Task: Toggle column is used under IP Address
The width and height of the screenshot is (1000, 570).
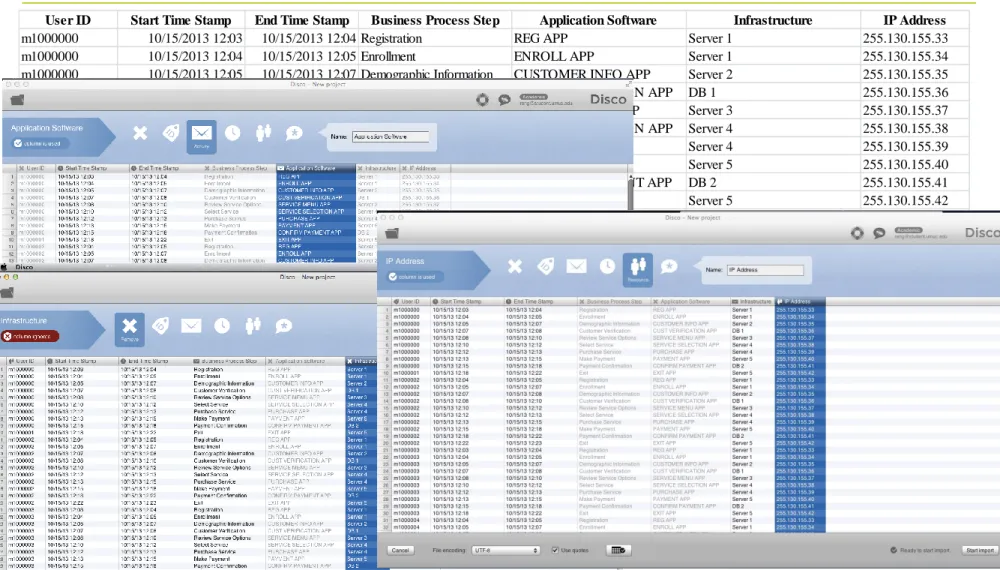Action: (x=415, y=277)
